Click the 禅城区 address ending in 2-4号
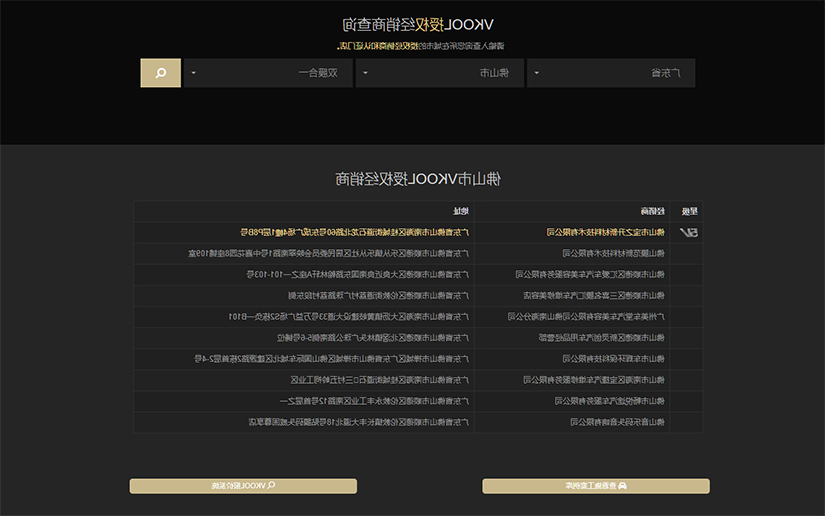This screenshot has height=516, width=825. pyautogui.click(x=331, y=359)
